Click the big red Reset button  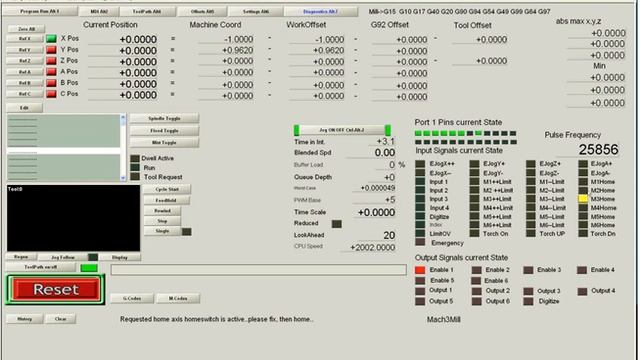(x=56, y=289)
